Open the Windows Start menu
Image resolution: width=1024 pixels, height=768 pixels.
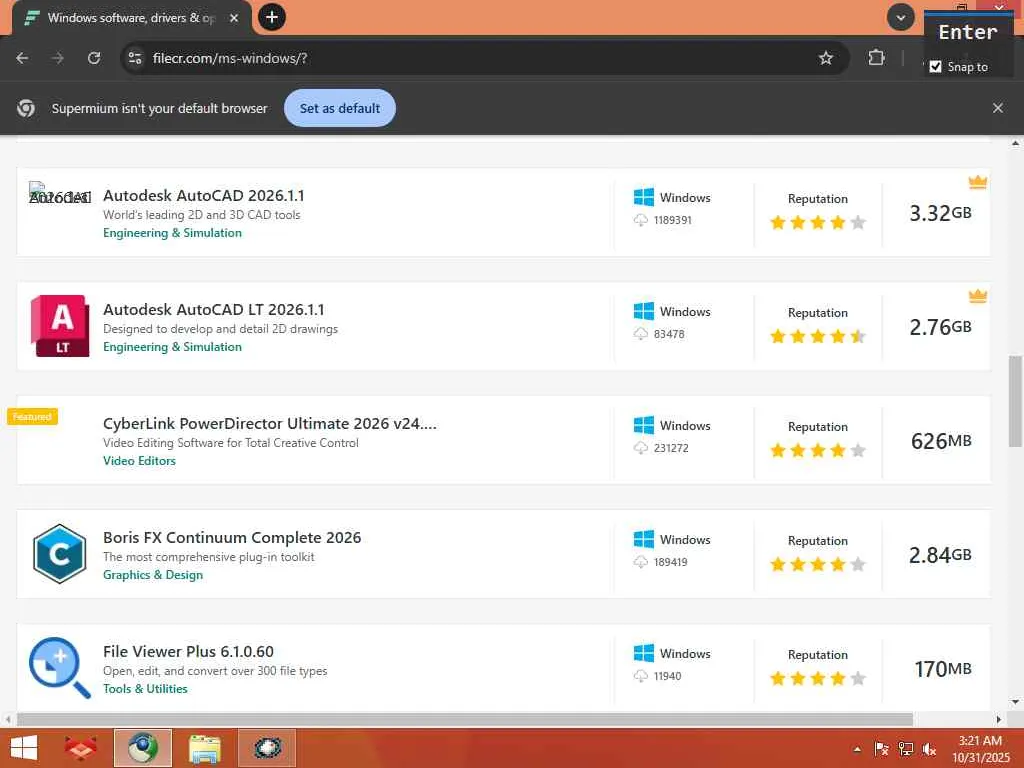[24, 748]
